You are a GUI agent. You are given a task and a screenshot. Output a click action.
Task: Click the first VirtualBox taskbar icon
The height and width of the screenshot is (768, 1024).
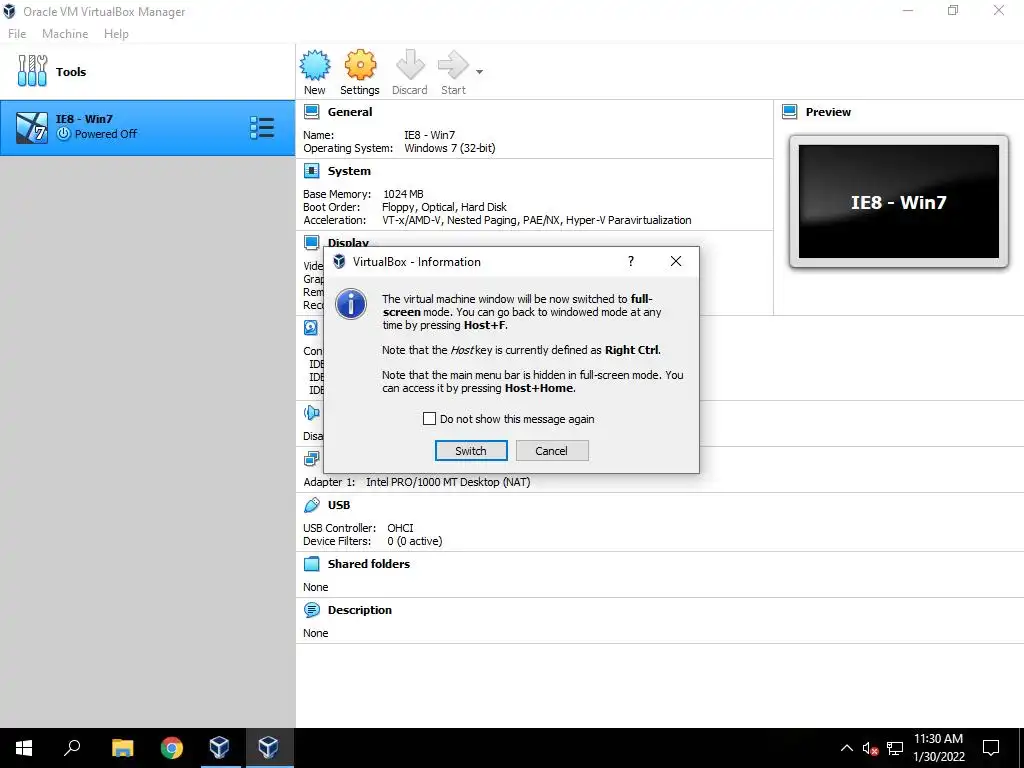coord(219,748)
